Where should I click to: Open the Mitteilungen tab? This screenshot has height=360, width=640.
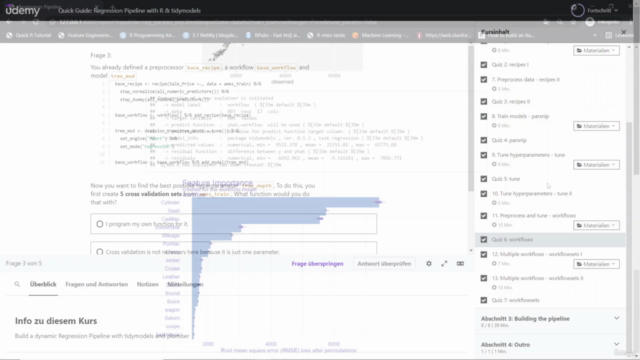tap(185, 284)
